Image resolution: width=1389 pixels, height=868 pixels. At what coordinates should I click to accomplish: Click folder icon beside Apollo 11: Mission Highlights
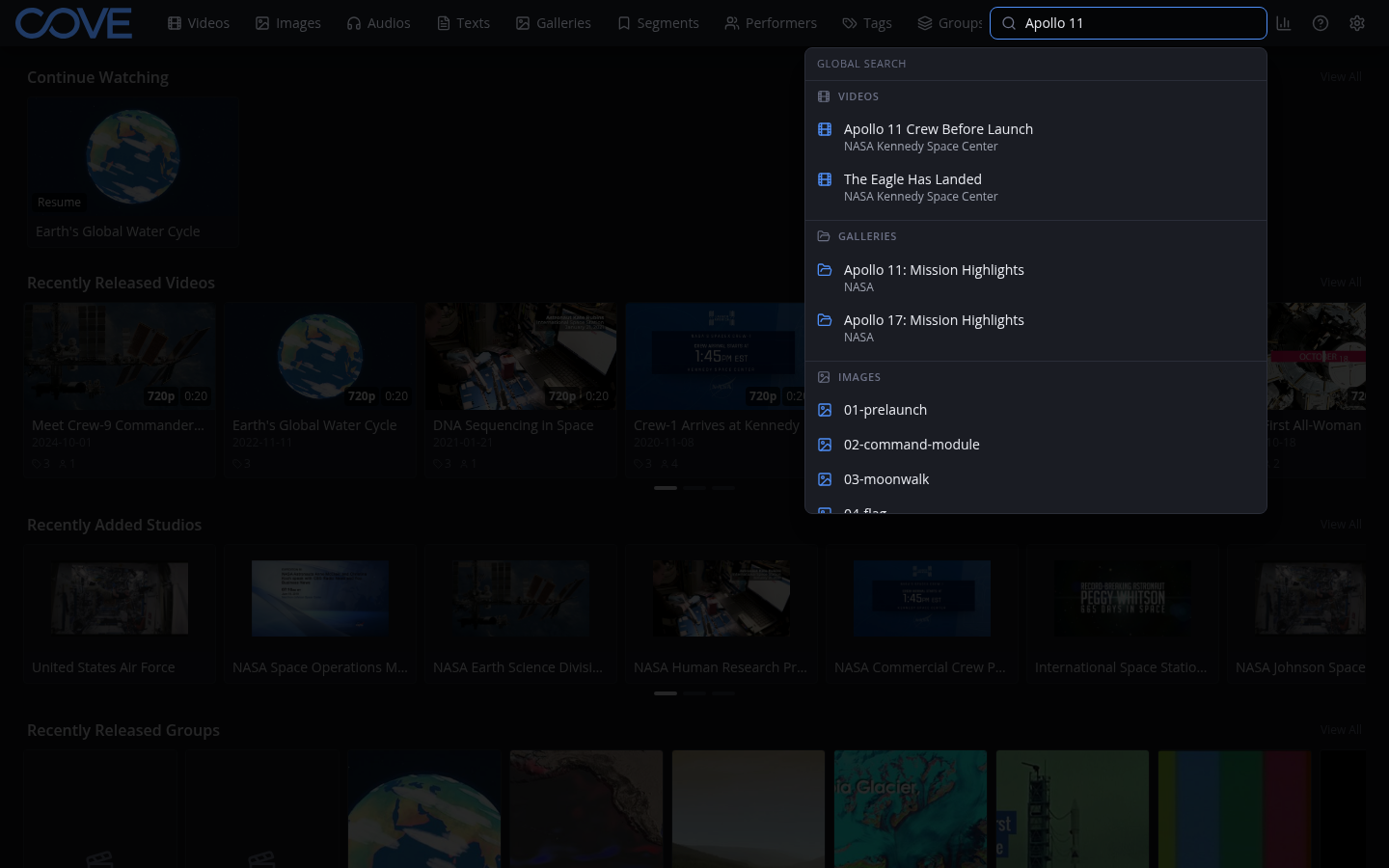825,270
